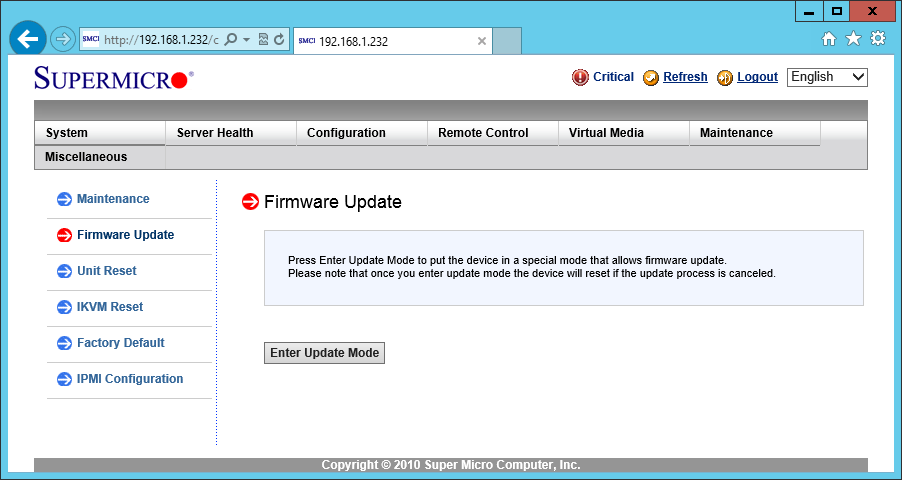Open the Miscellaneous menu

(x=100, y=157)
